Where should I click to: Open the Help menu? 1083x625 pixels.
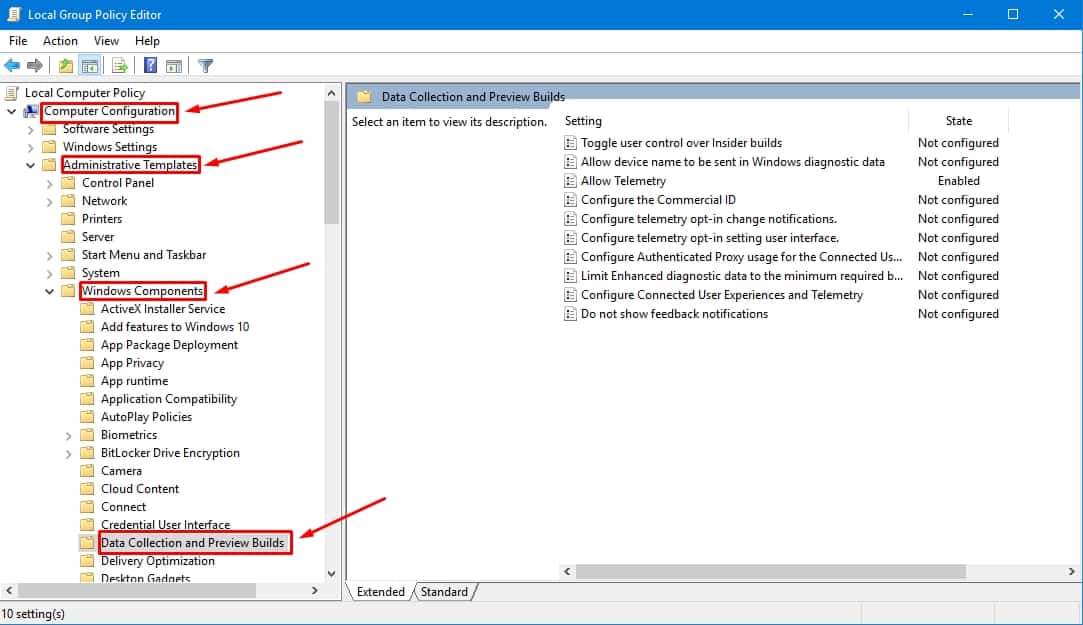[147, 41]
